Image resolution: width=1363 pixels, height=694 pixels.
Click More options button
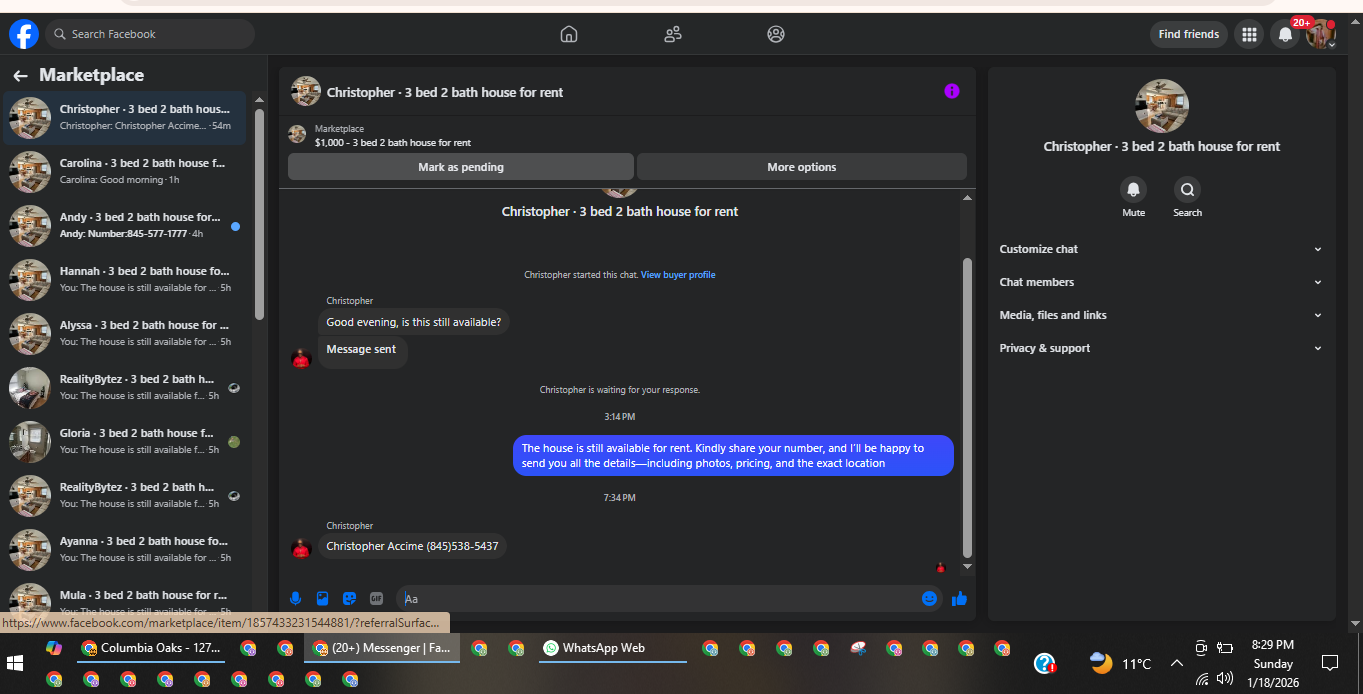(x=802, y=167)
